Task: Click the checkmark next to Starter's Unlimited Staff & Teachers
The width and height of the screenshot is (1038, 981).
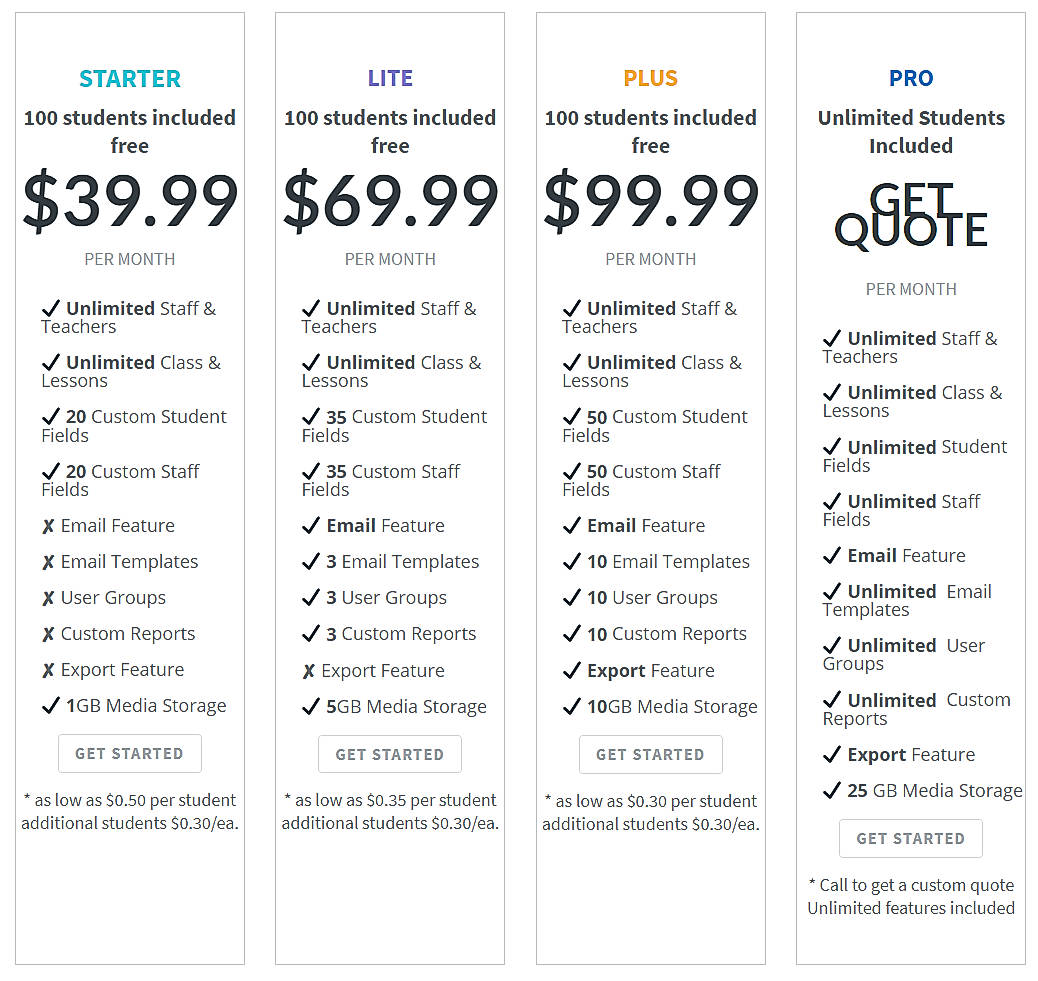Action: tap(51, 308)
